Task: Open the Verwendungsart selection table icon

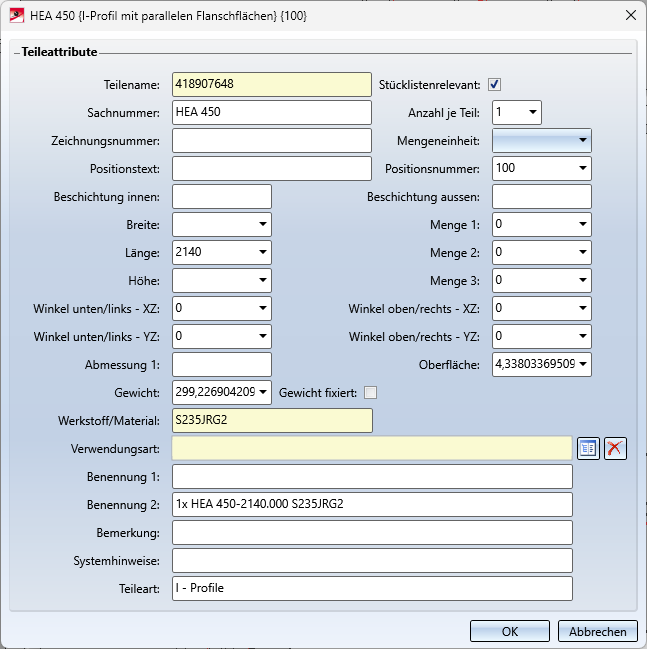Action: (x=588, y=449)
